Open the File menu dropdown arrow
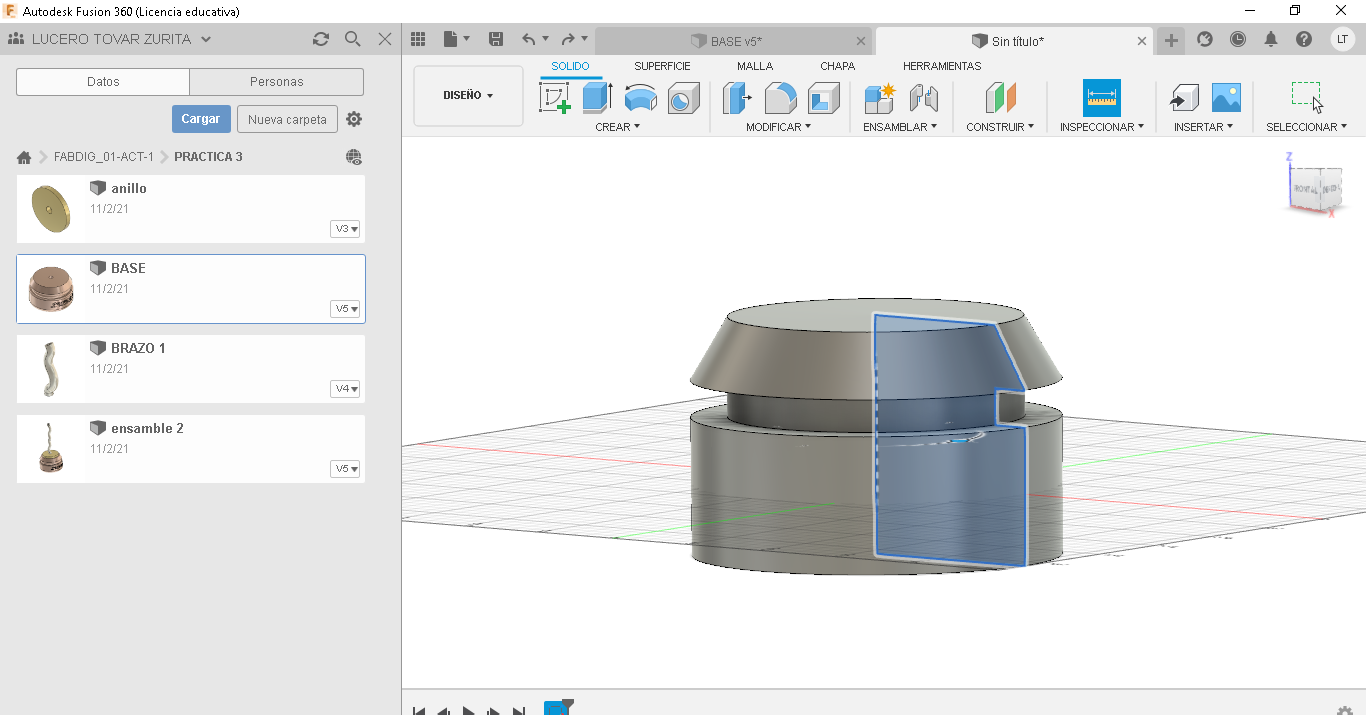 point(466,40)
